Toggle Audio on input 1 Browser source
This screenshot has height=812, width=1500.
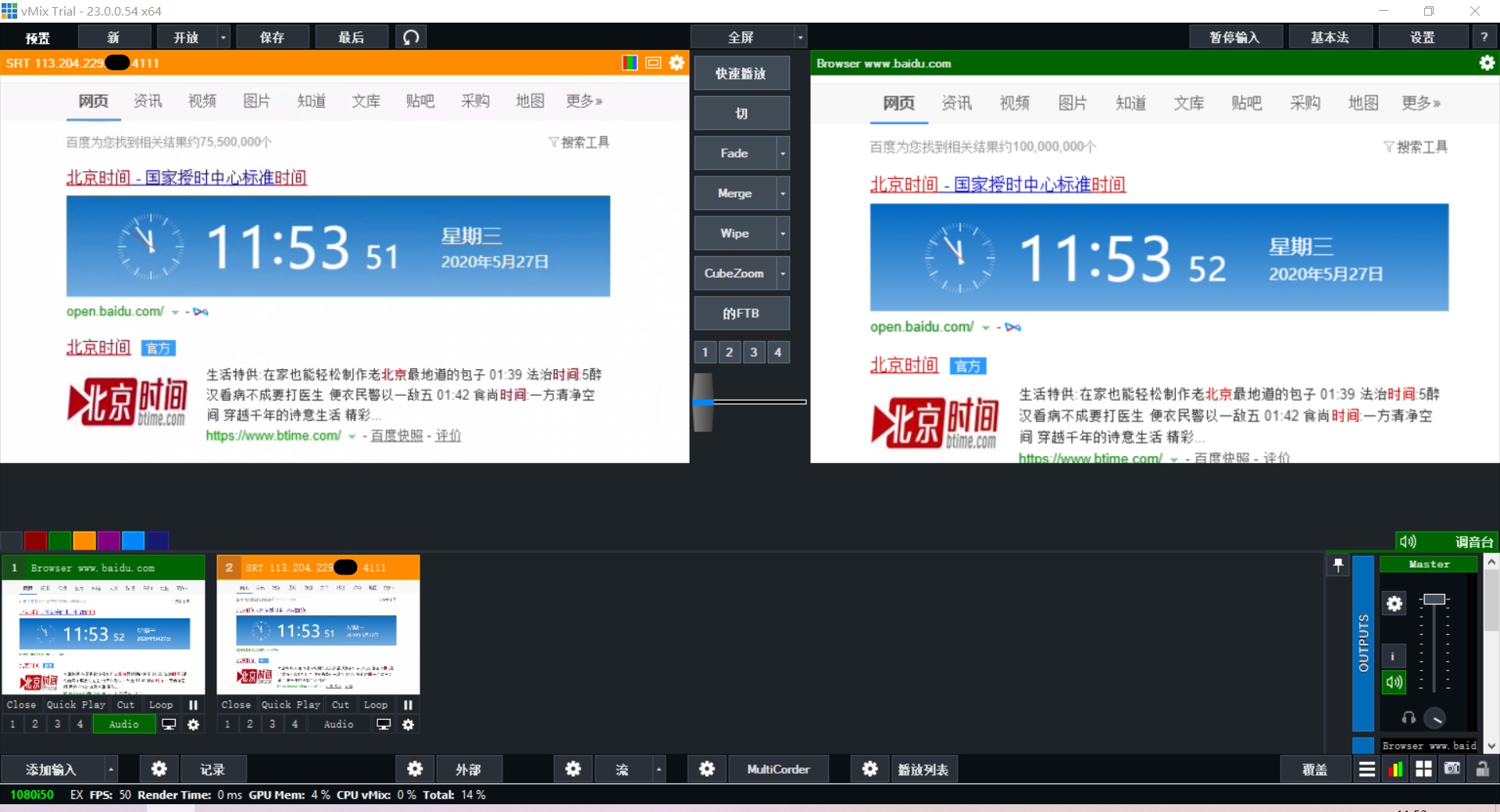pyautogui.click(x=123, y=724)
